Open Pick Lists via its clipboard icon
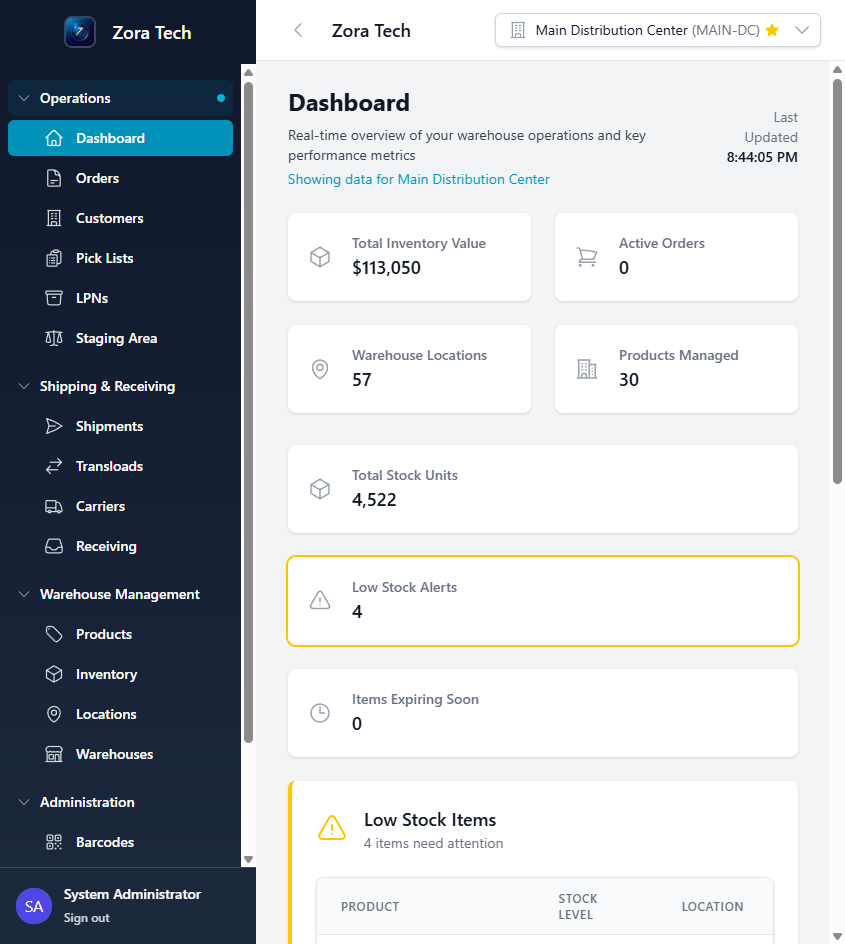 click(x=54, y=258)
